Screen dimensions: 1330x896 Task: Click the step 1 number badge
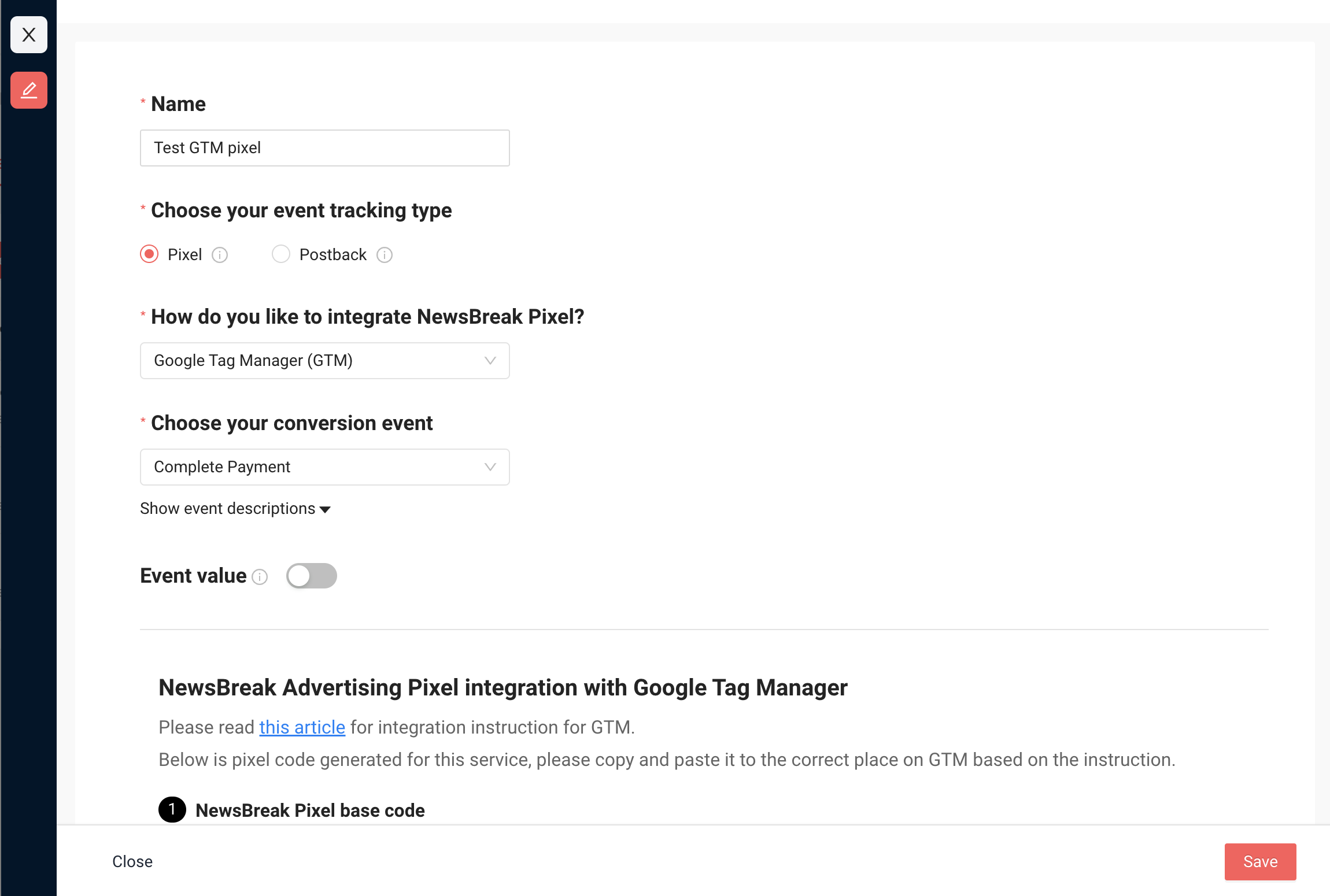pyautogui.click(x=172, y=809)
